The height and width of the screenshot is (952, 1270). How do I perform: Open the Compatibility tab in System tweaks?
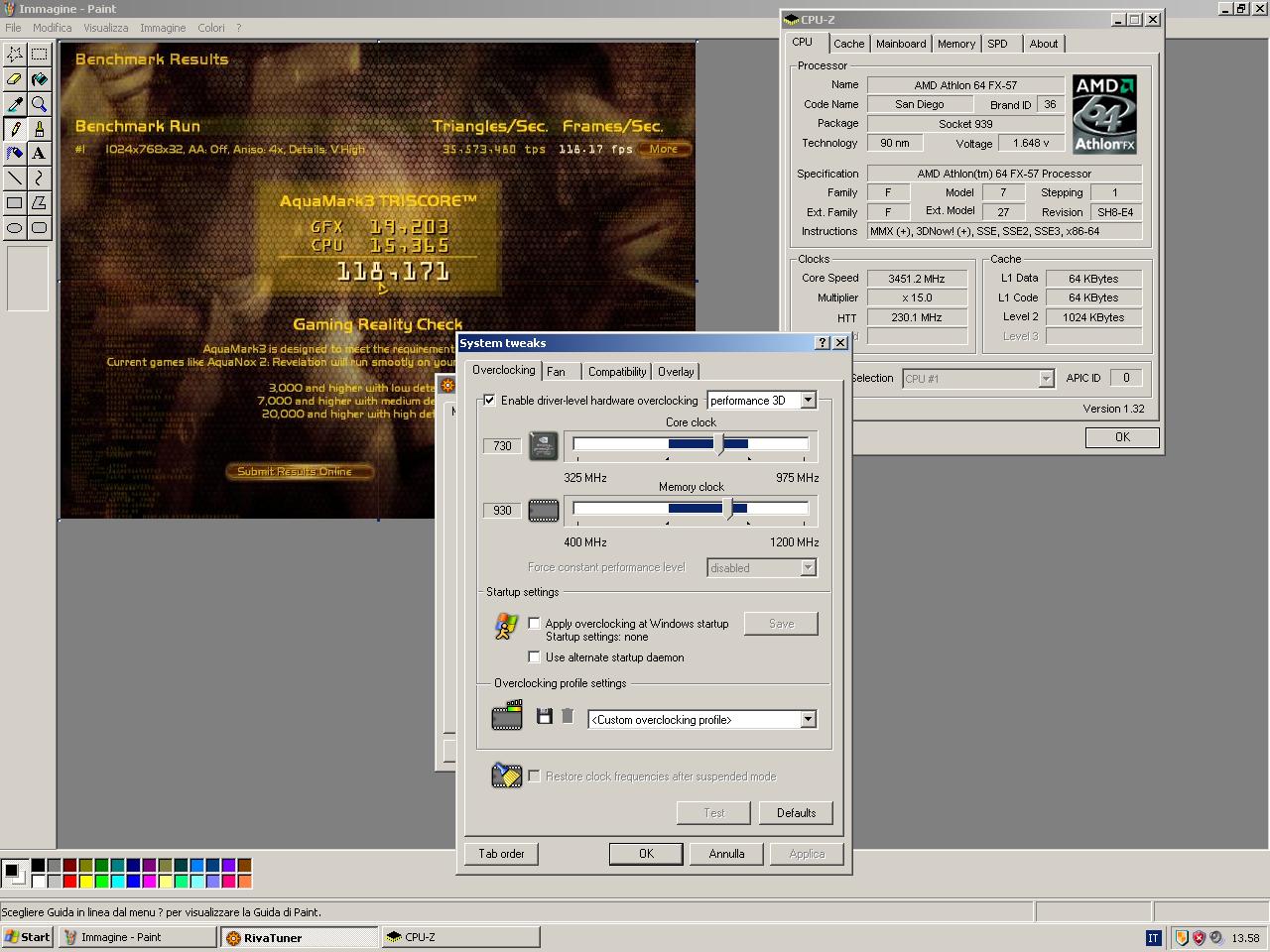click(x=617, y=372)
